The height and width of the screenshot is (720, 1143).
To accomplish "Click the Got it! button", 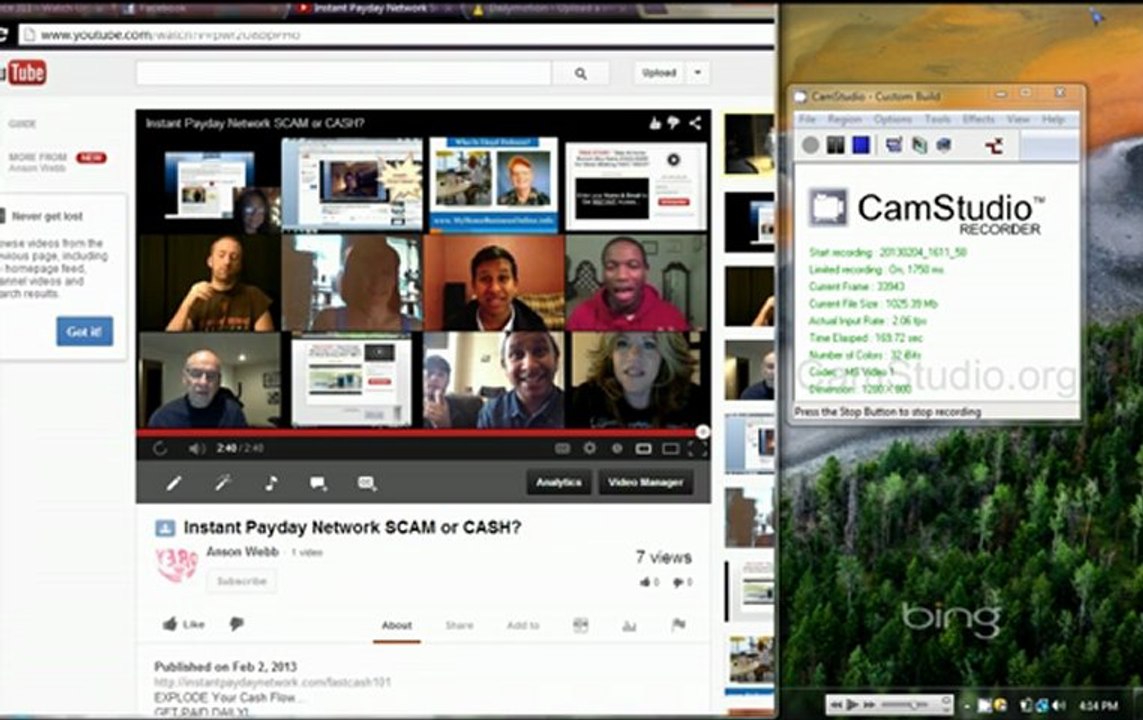I will coord(85,332).
